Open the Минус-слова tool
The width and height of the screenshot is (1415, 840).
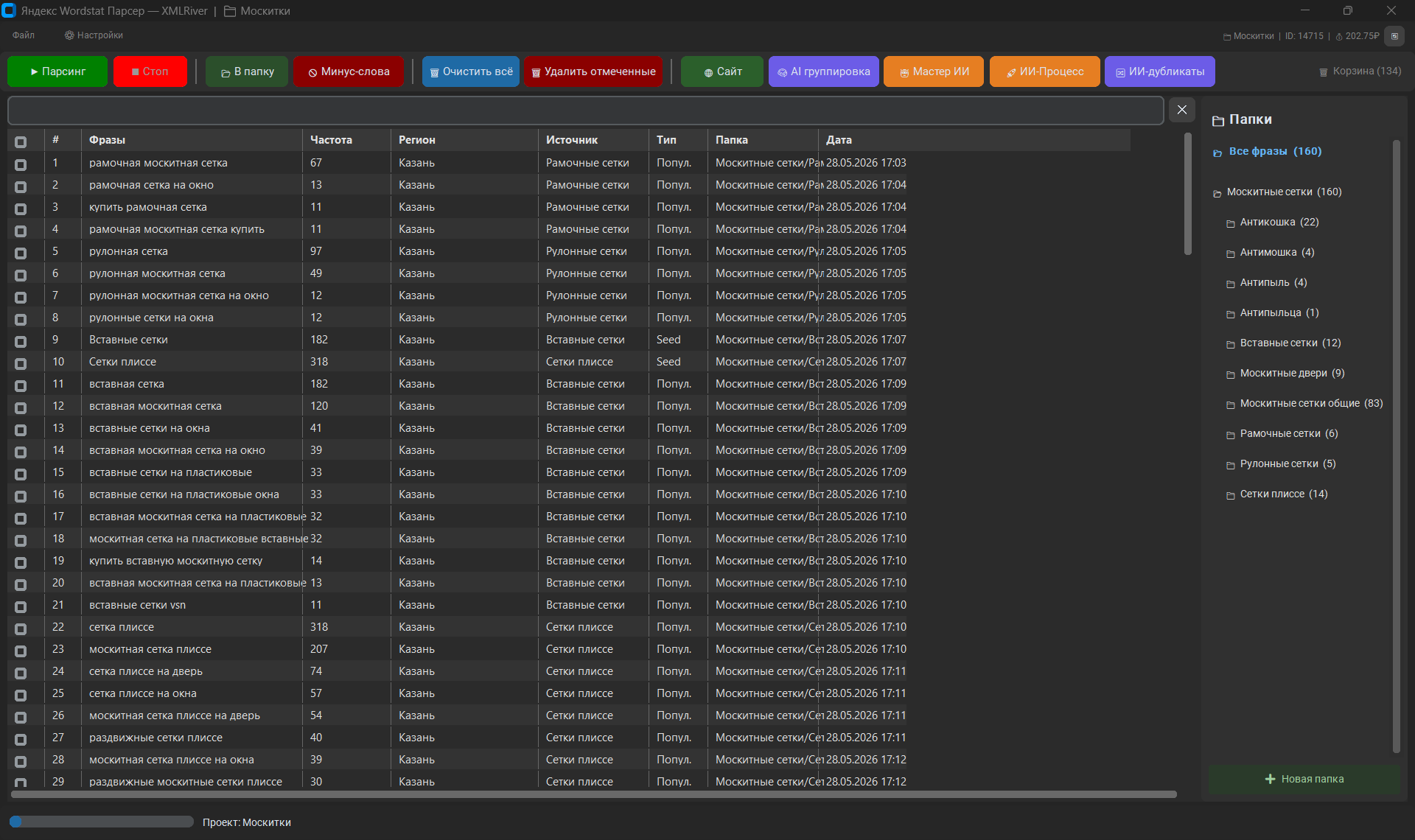(349, 71)
